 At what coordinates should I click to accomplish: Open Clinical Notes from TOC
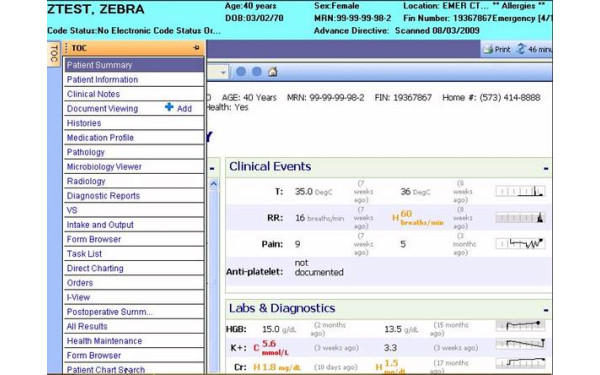click(x=134, y=94)
